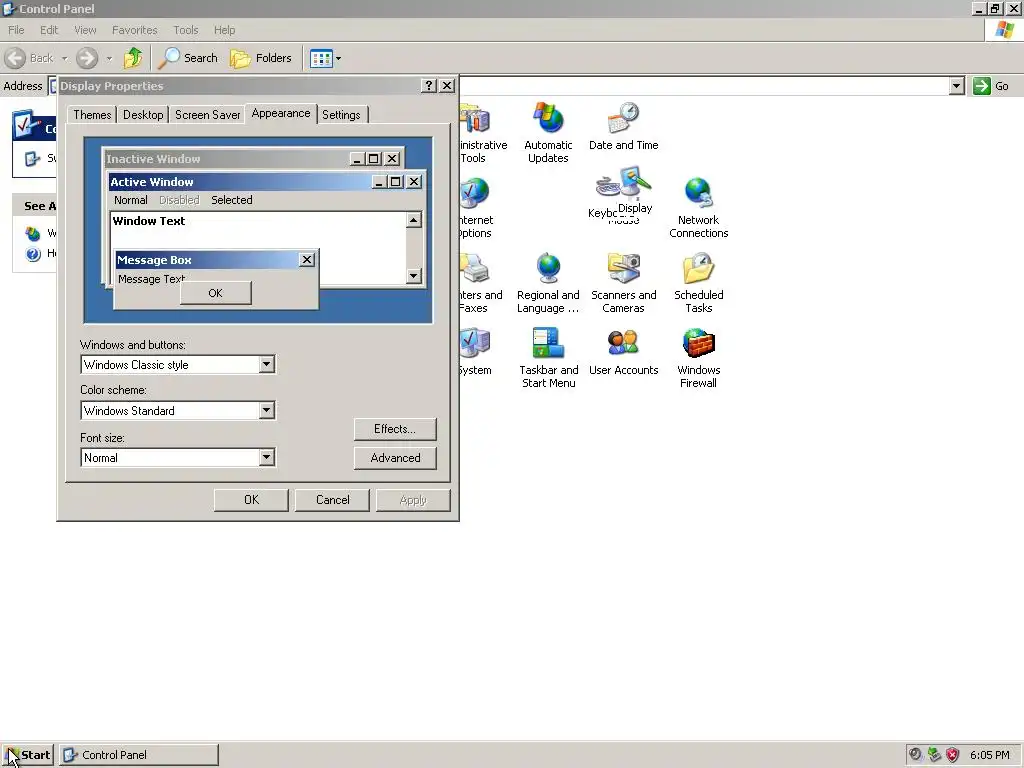Open the Help menu
1024x768 pixels.
tap(224, 30)
